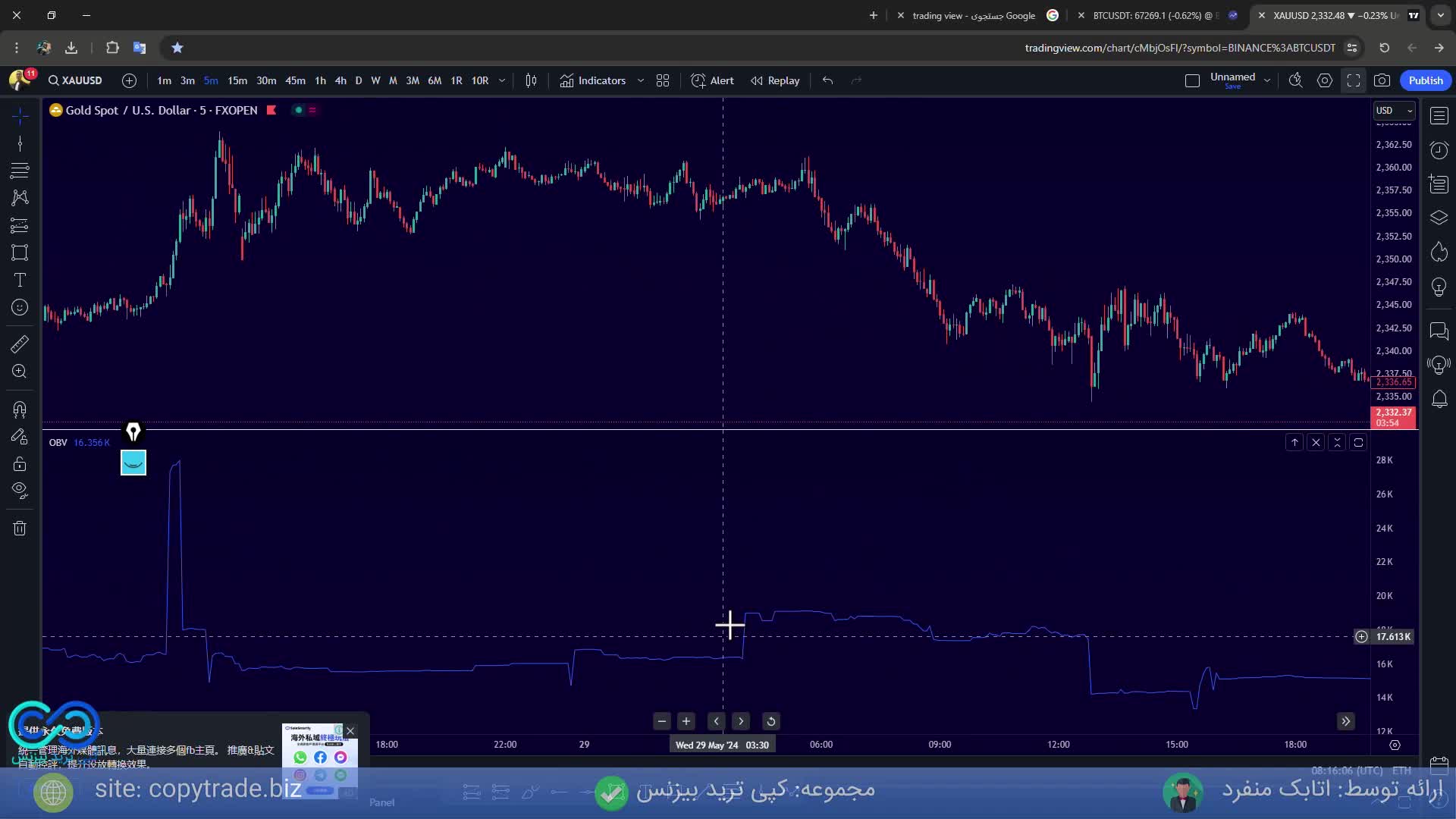Open the USD currency dropdown
This screenshot has width=1456, height=819.
pyautogui.click(x=1394, y=111)
